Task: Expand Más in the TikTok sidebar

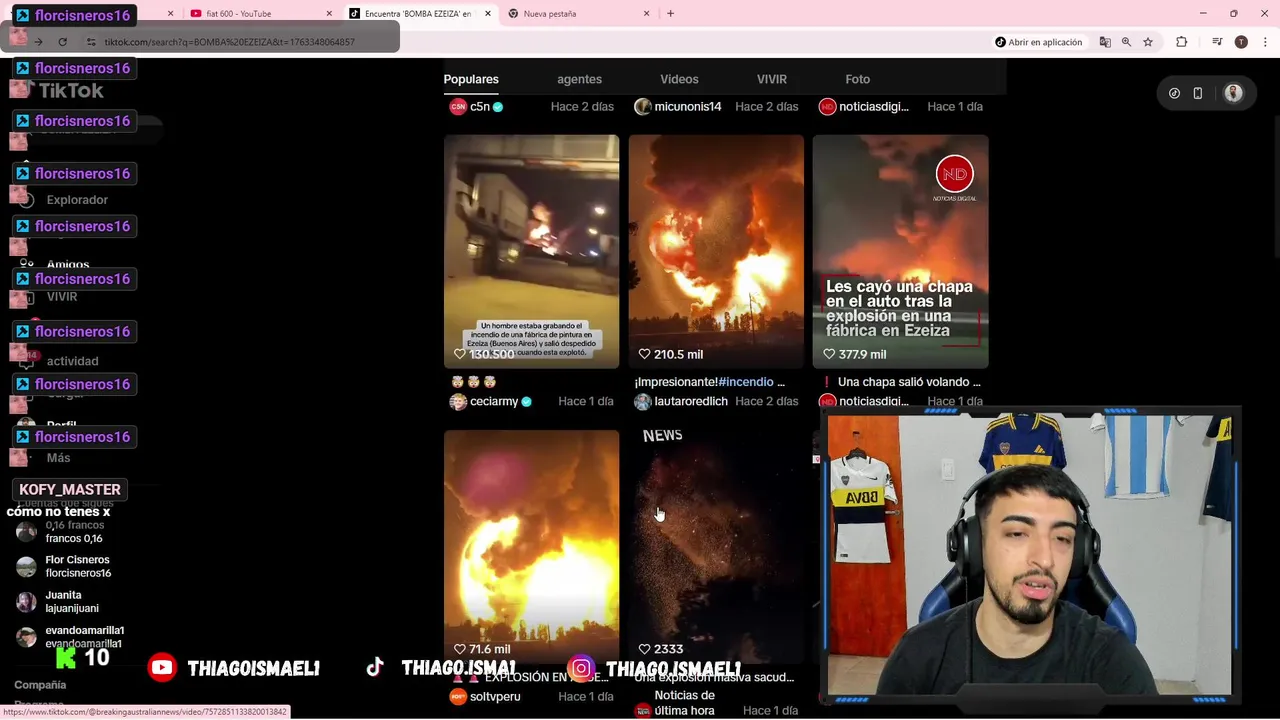Action: pyautogui.click(x=58, y=458)
